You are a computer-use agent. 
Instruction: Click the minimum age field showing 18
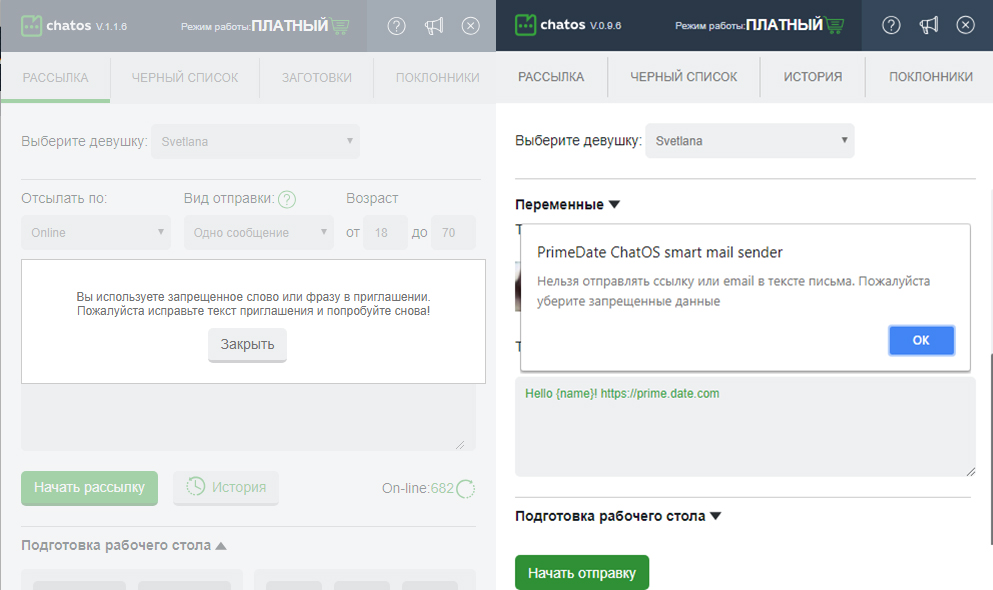click(385, 232)
